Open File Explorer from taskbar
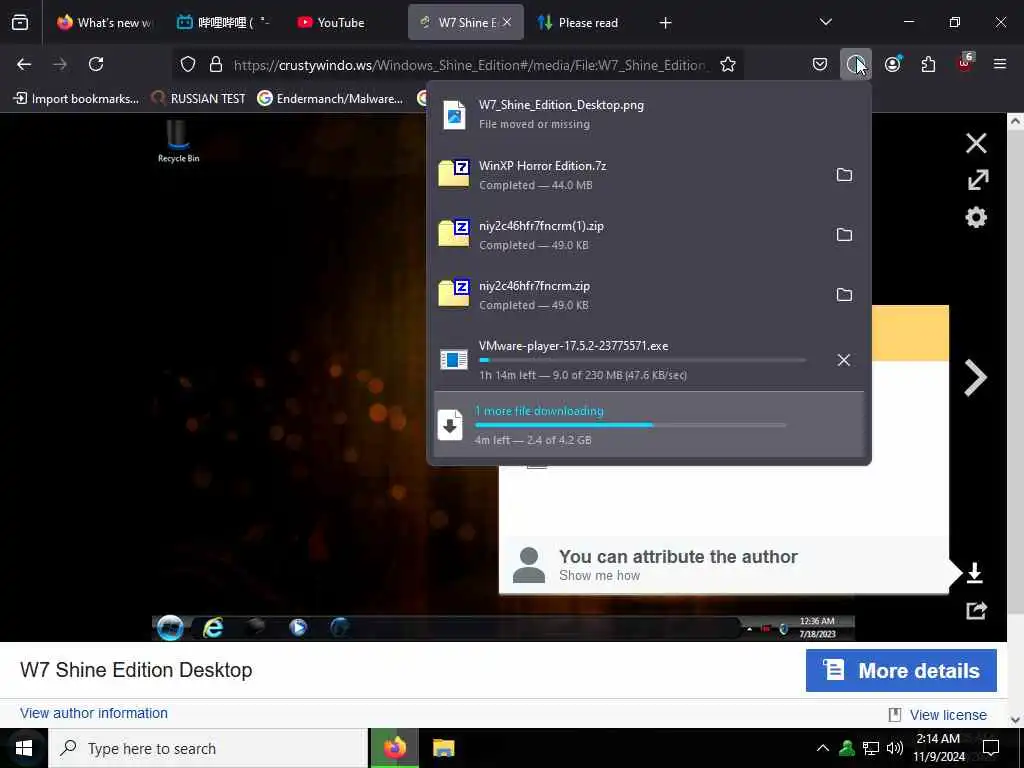This screenshot has height=768, width=1024. pos(443,748)
